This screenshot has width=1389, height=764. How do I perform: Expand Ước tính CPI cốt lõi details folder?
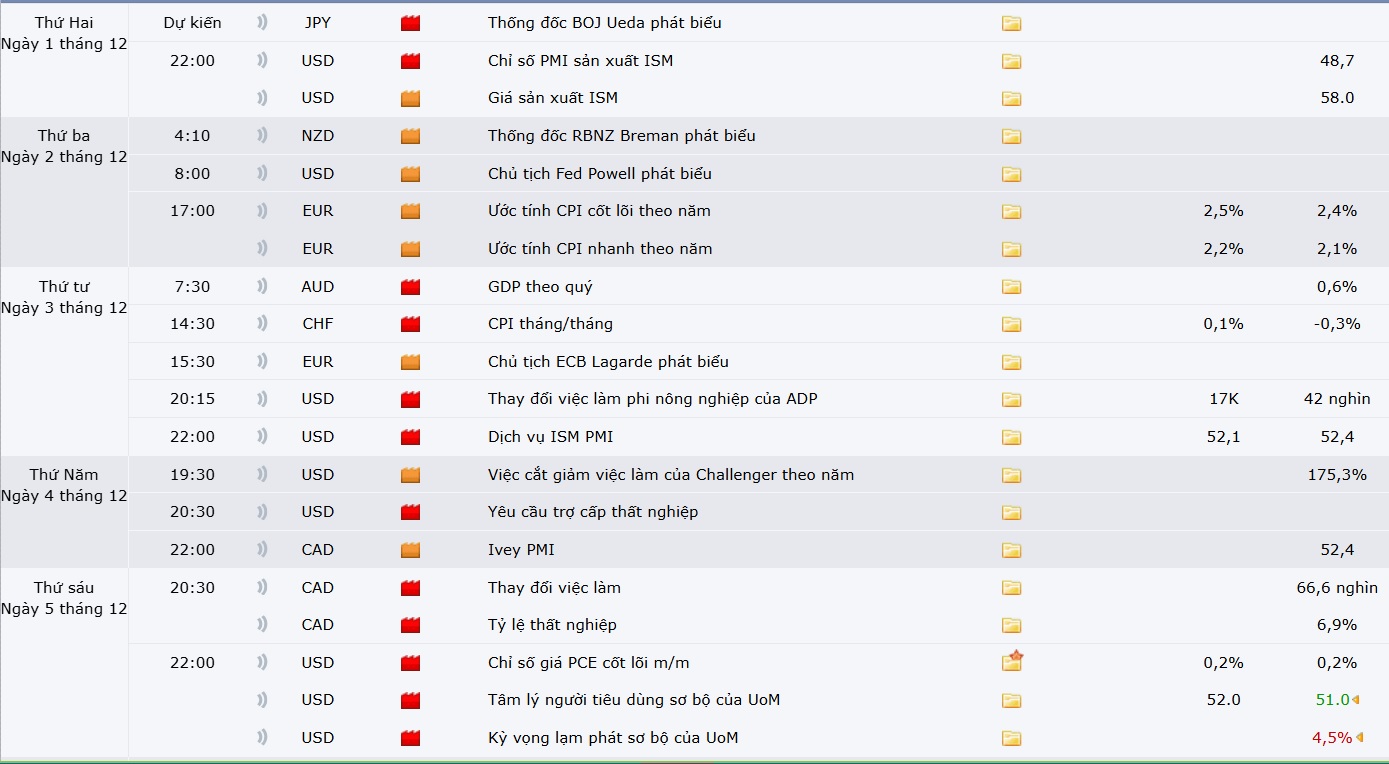pos(1011,211)
